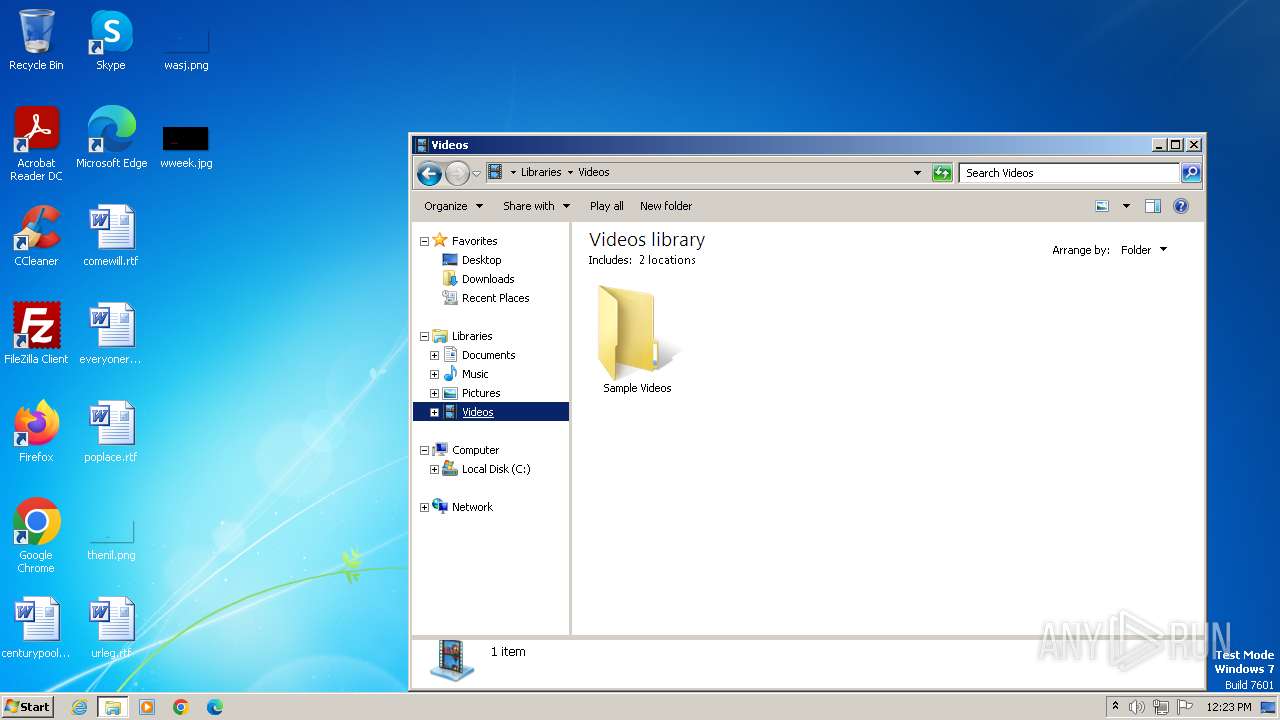Click the Action Center flag icon
This screenshot has height=720, width=1280.
(1185, 707)
